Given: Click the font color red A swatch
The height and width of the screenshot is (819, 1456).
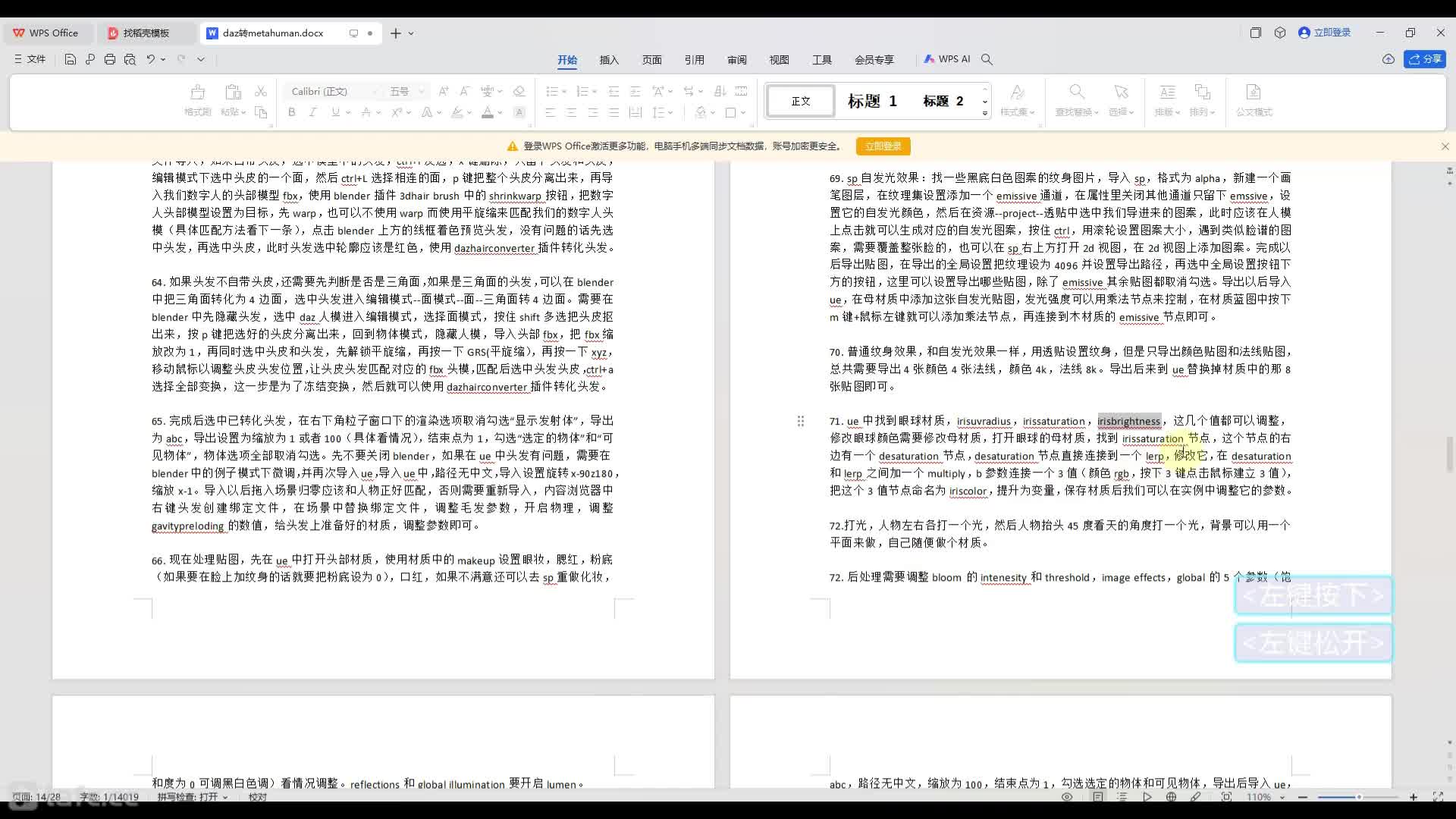Looking at the screenshot, I should (488, 112).
